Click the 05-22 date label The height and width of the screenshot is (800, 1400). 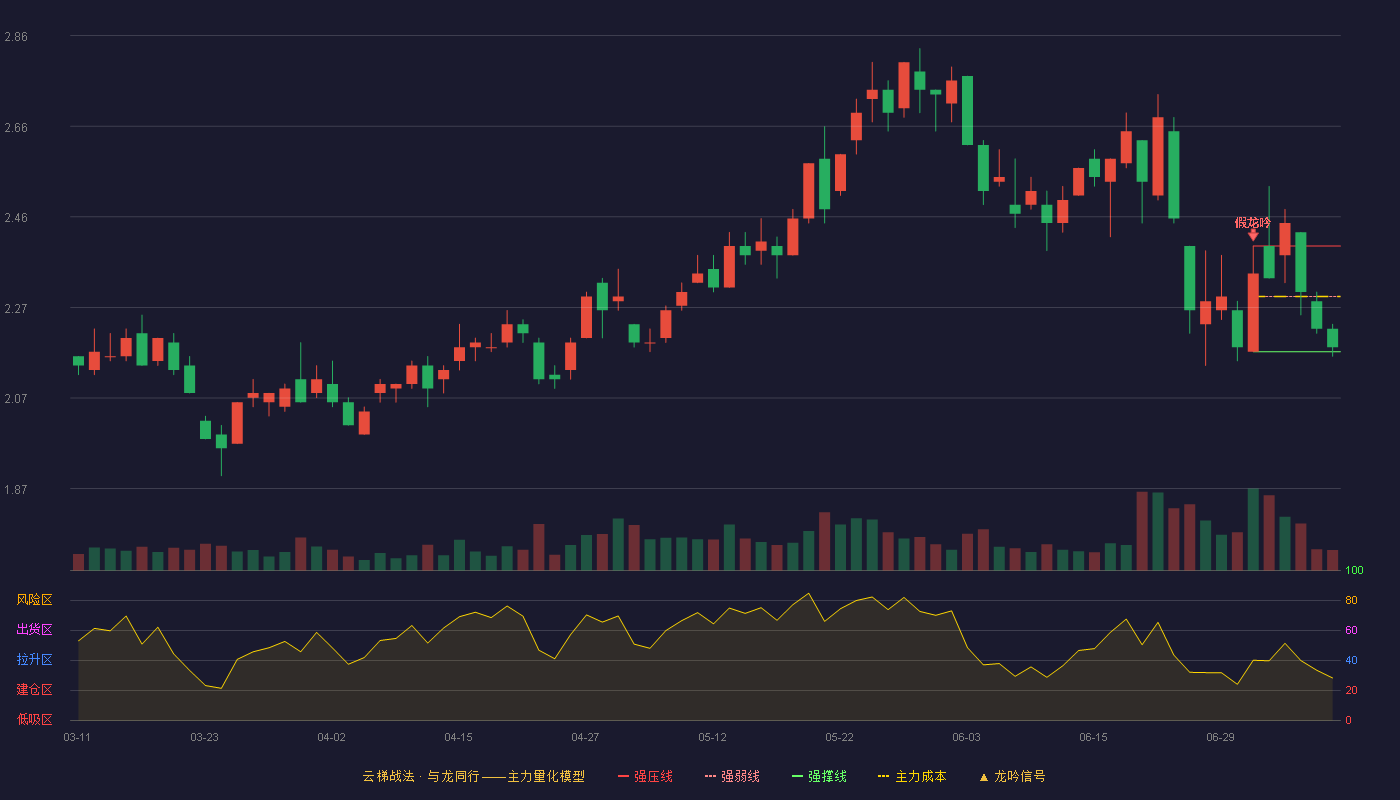tap(839, 737)
